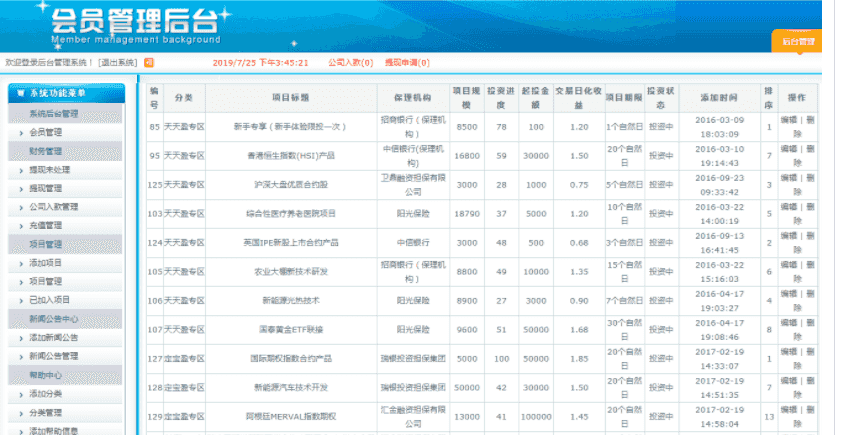Click the 卫鼎融资担保有限公司 cell
The width and height of the screenshot is (842, 435).
tap(413, 185)
